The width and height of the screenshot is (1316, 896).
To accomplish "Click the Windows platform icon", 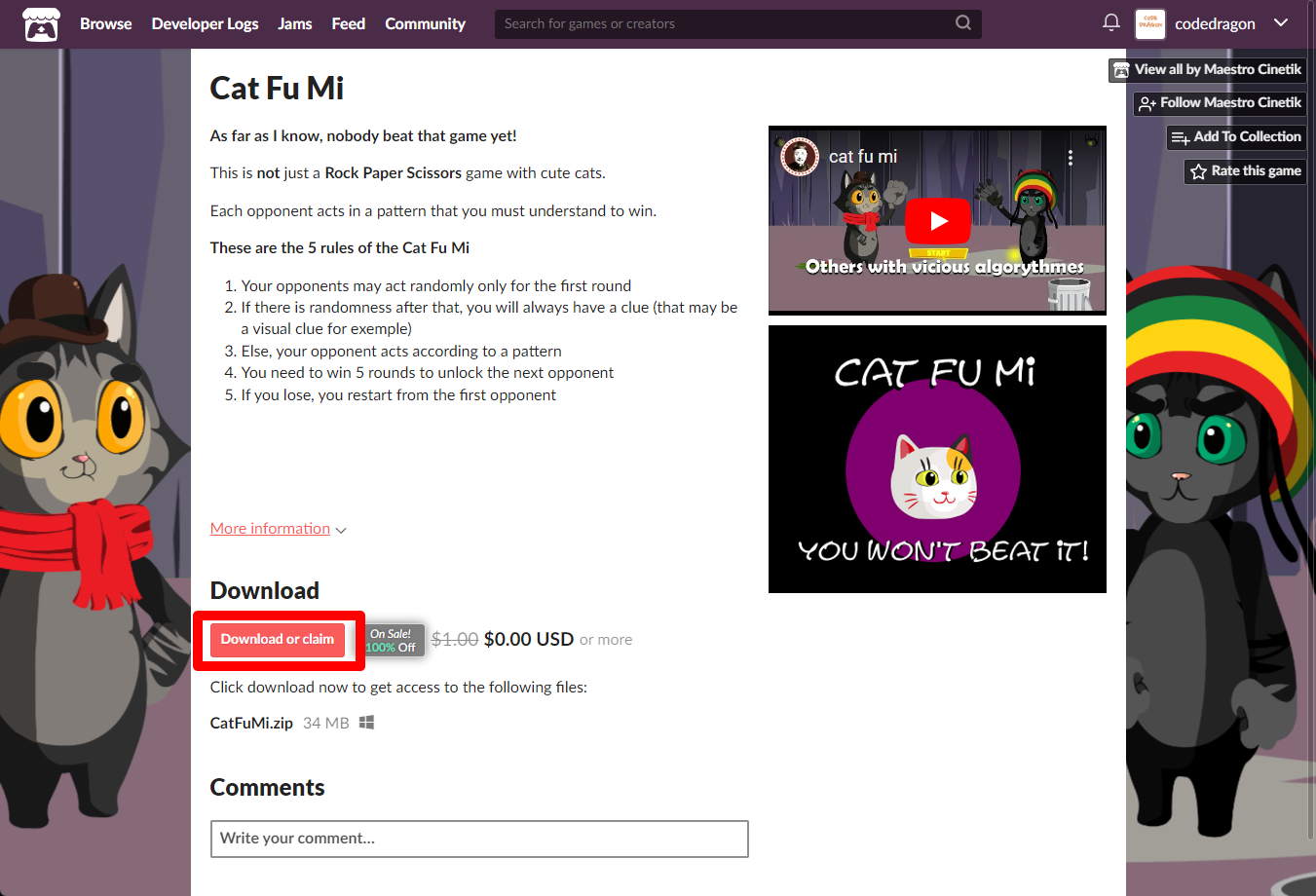I will [x=366, y=723].
